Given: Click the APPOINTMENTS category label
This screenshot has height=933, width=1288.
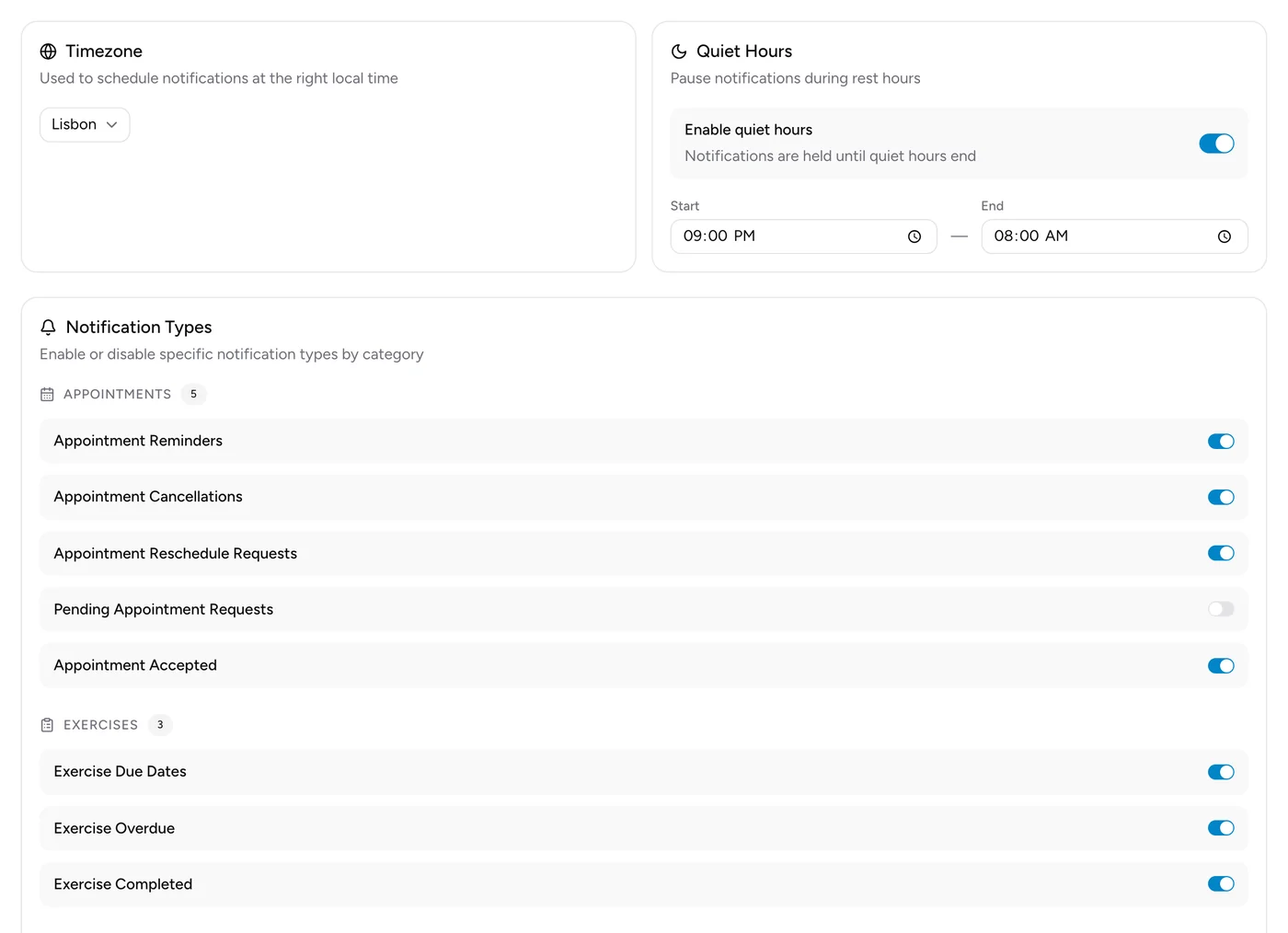Looking at the screenshot, I should pos(117,395).
